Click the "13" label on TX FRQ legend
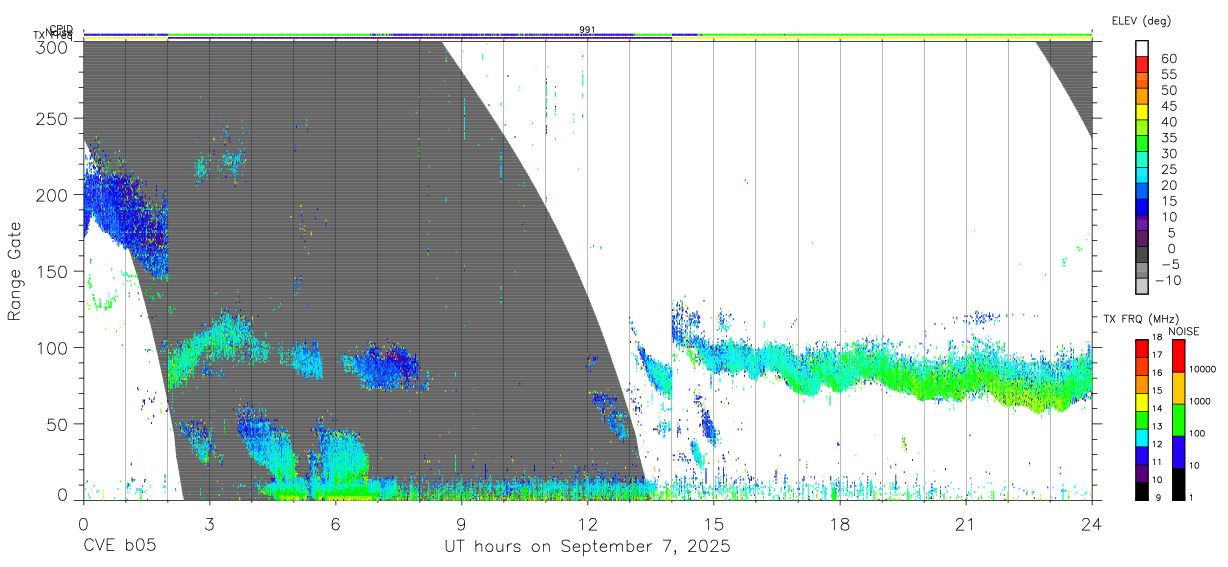This screenshot has width=1228, height=567. click(1157, 426)
